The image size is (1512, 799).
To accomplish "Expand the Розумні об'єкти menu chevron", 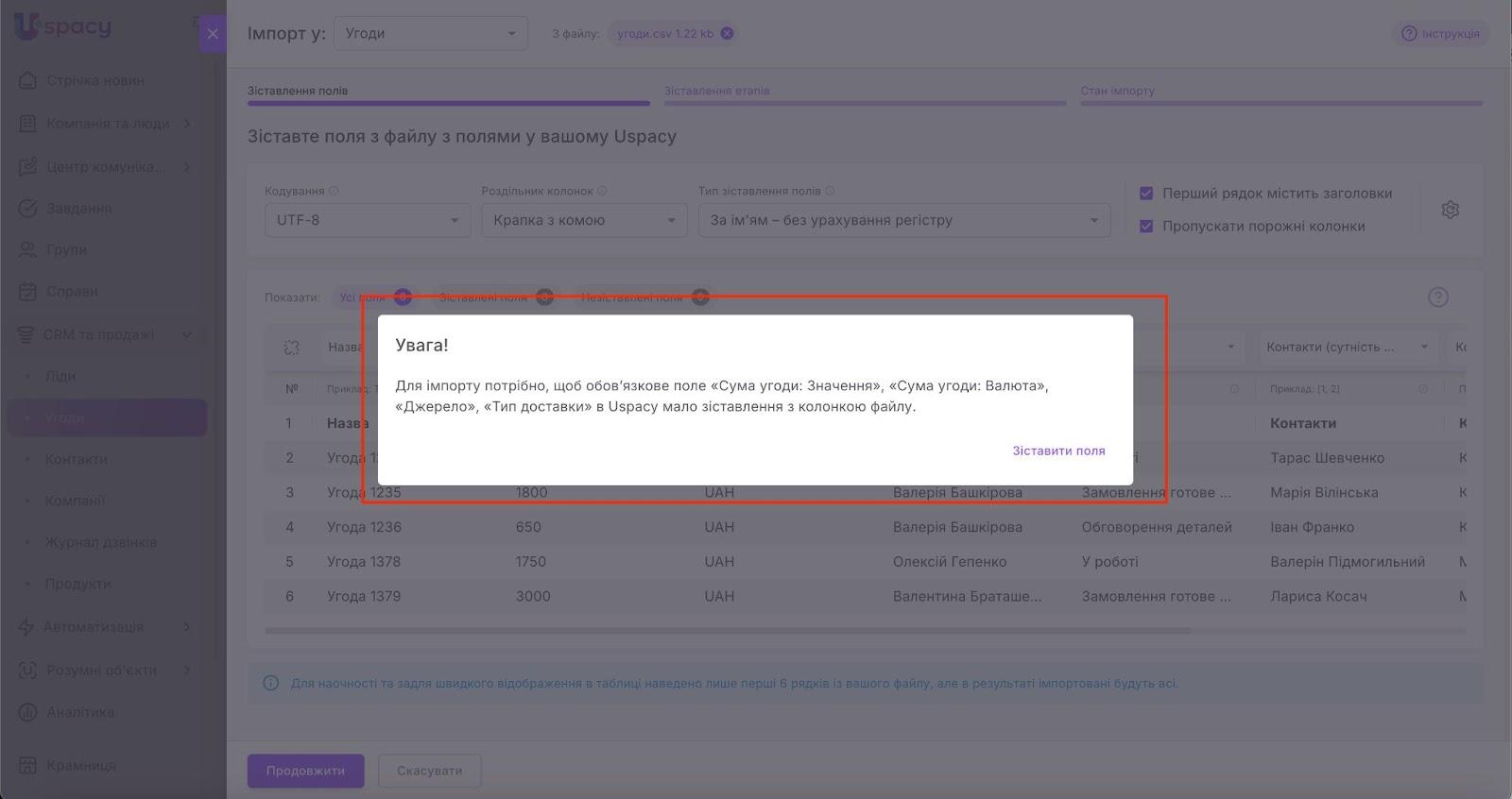I will (187, 671).
